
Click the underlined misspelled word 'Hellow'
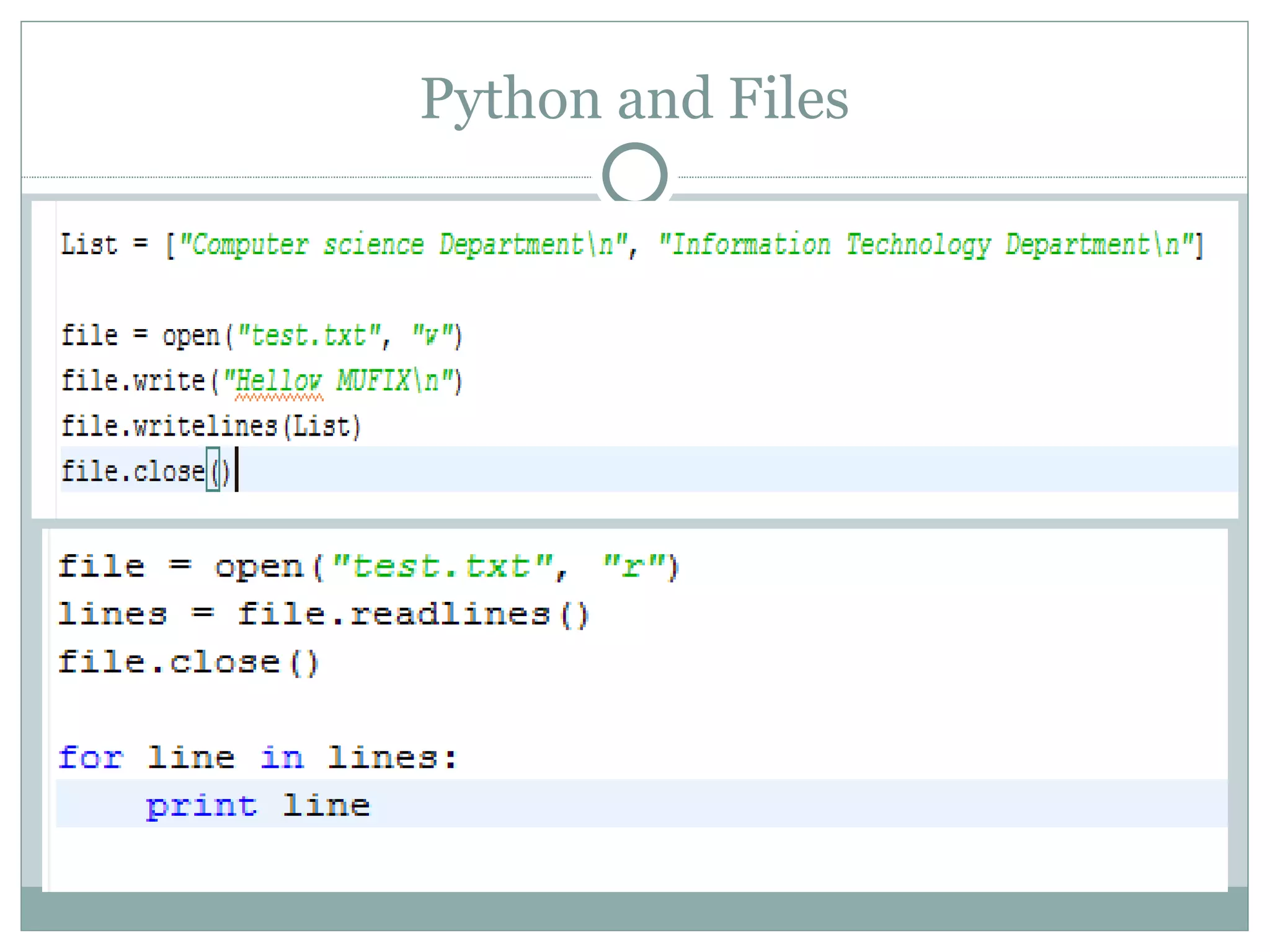tap(280, 381)
